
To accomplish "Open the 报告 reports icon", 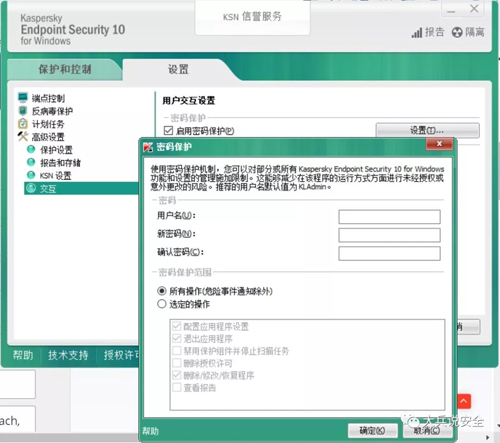I will [x=416, y=33].
